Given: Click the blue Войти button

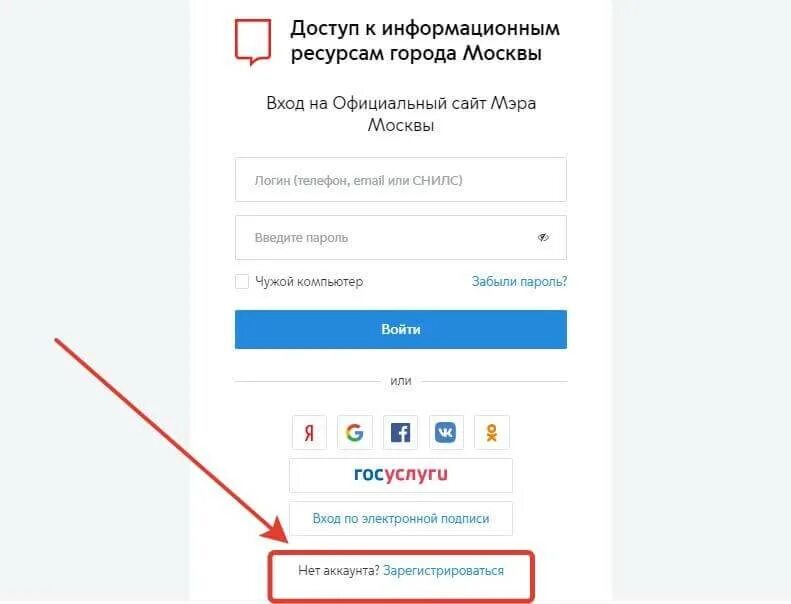Looking at the screenshot, I should (401, 330).
